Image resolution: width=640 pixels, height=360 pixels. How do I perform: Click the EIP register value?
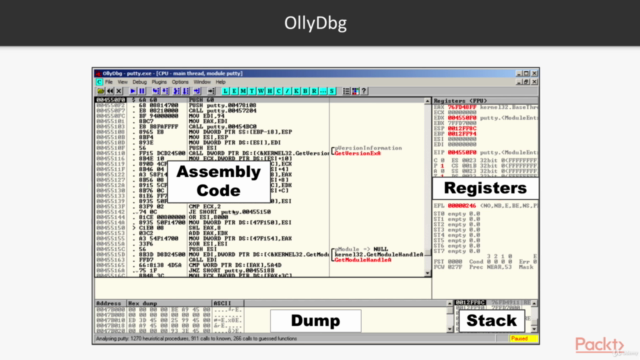pyautogui.click(x=462, y=152)
